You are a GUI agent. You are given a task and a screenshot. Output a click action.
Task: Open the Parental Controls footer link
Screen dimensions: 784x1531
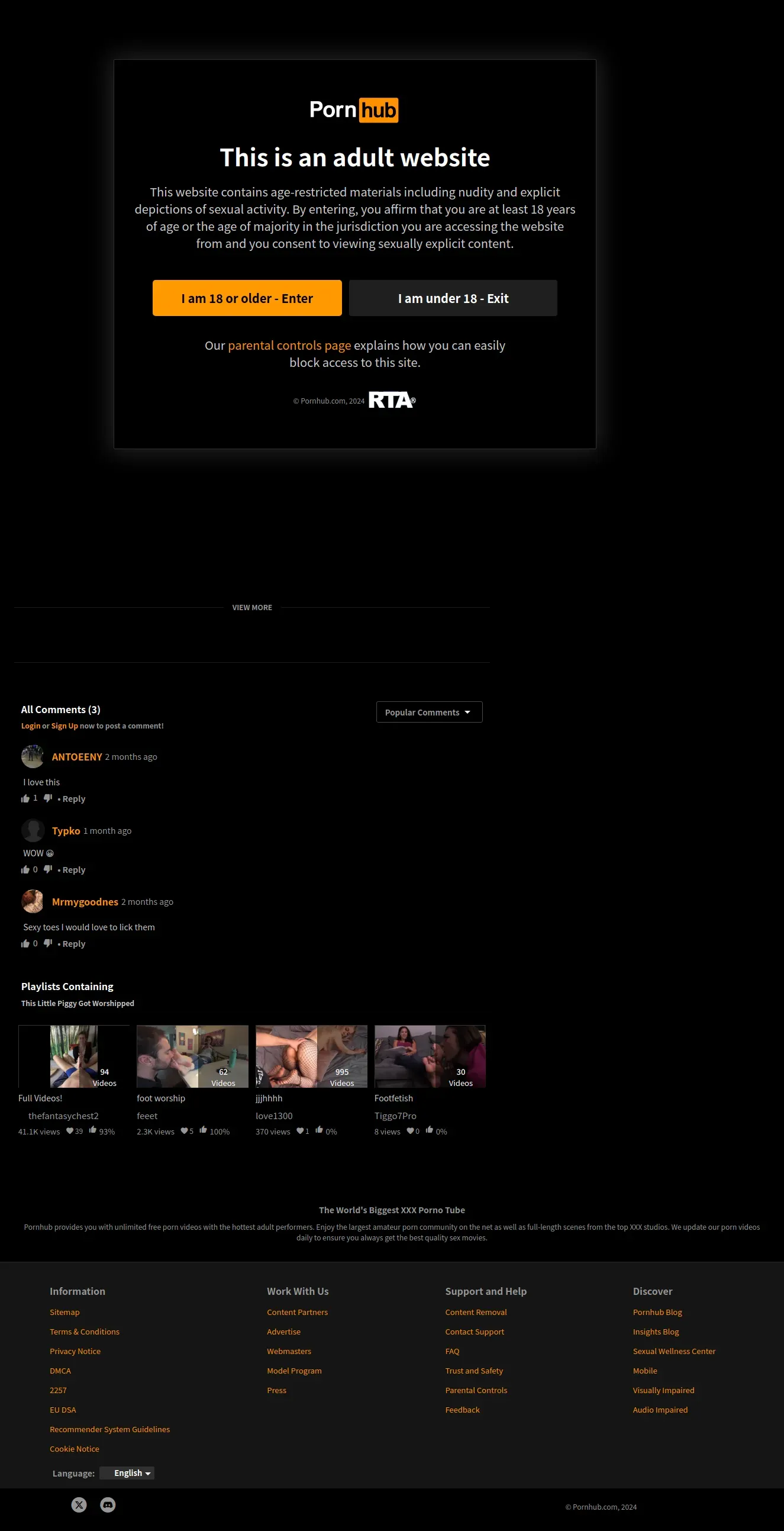coord(476,1390)
